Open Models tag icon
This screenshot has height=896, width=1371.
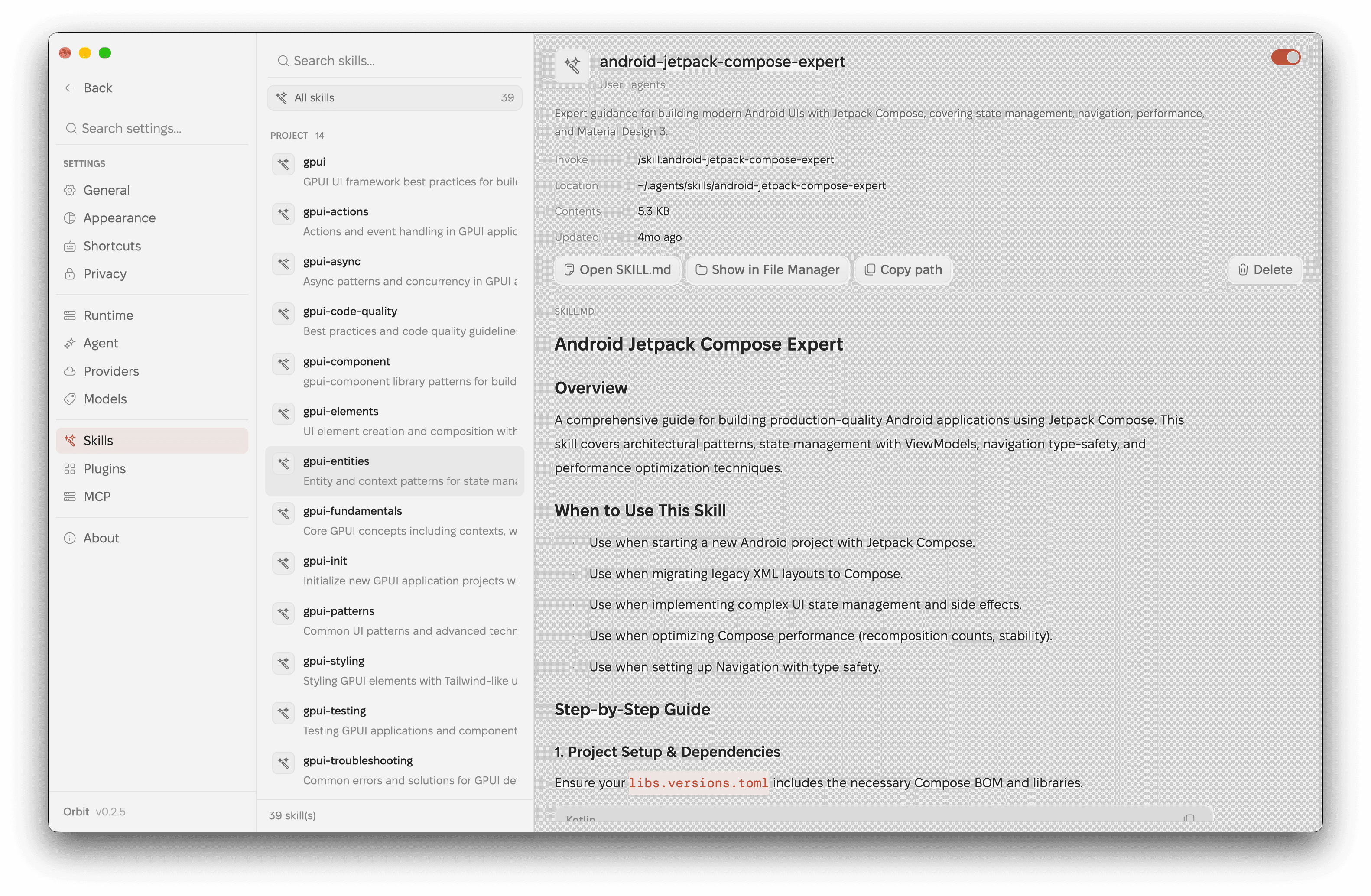pyautogui.click(x=70, y=399)
